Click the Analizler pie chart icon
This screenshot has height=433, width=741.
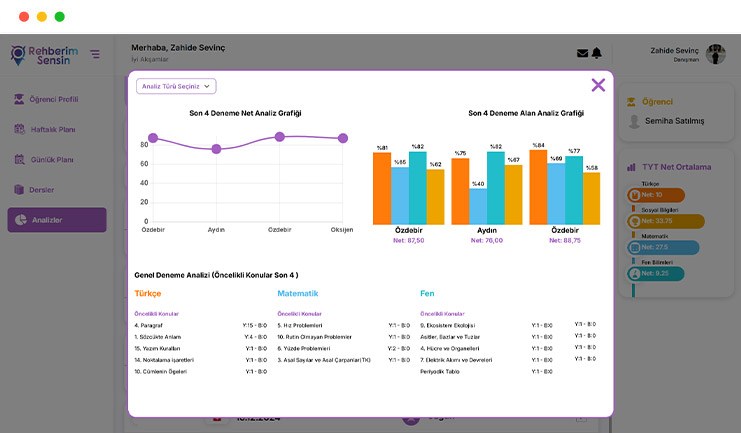coord(19,220)
